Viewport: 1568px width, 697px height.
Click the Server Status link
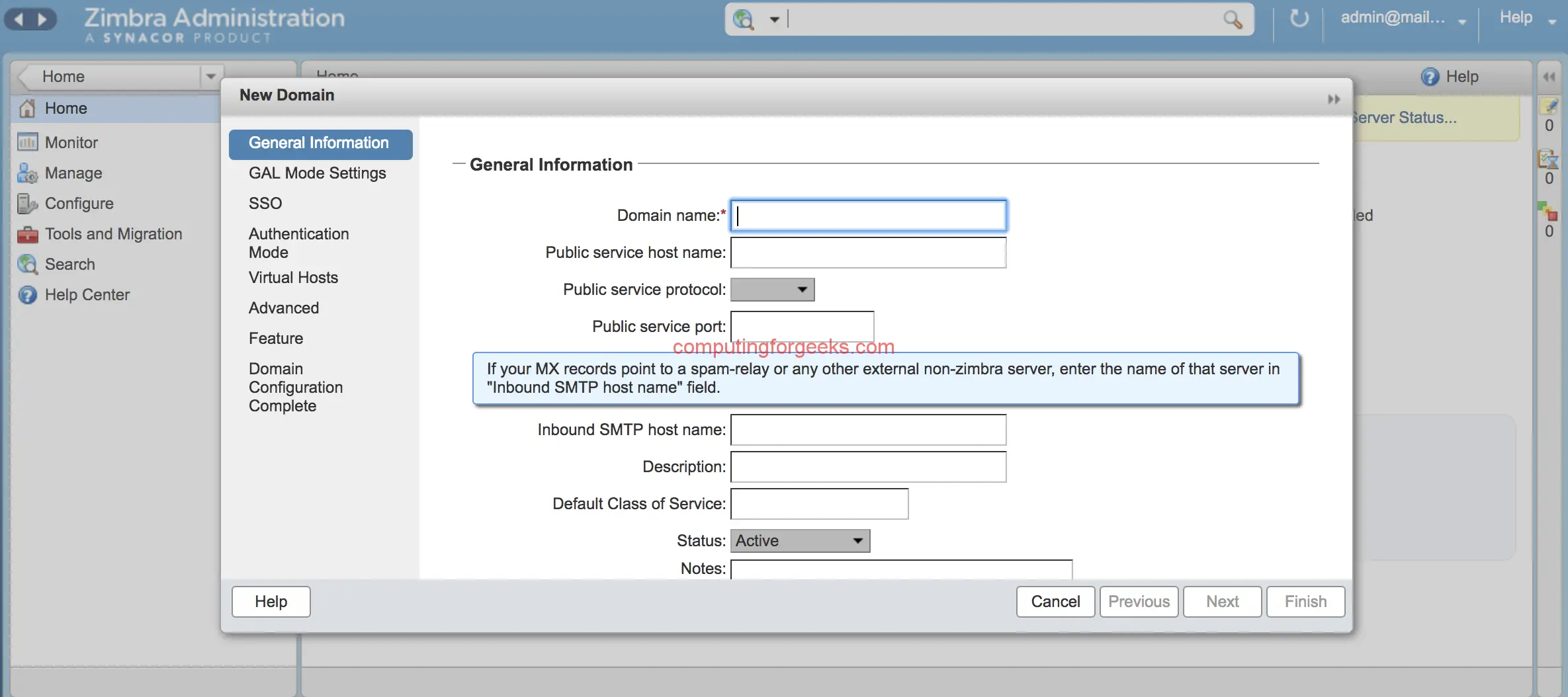tap(1404, 118)
